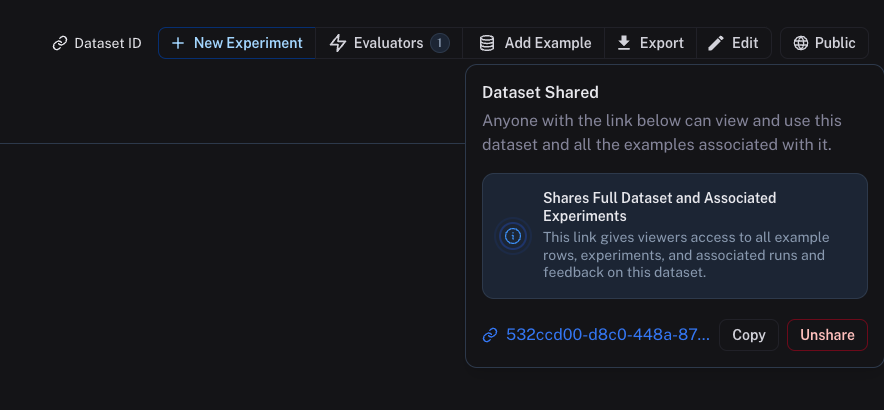Click the chain-link icon beside Dataset ID

pos(60,44)
